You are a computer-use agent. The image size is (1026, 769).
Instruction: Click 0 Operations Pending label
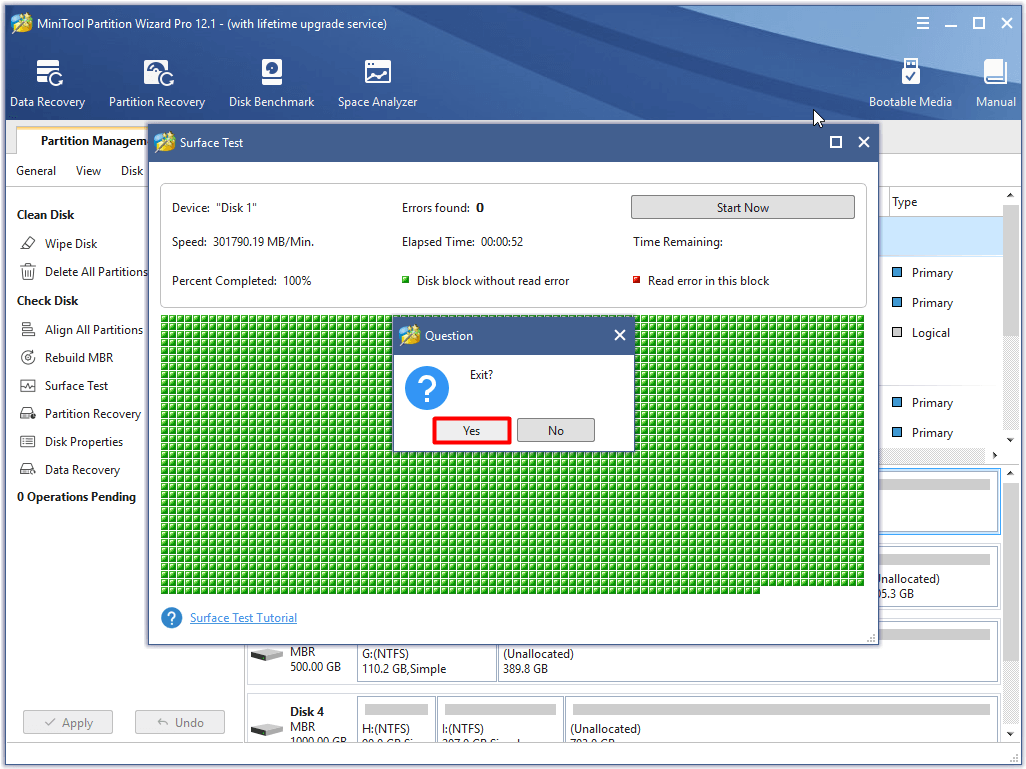pos(77,497)
